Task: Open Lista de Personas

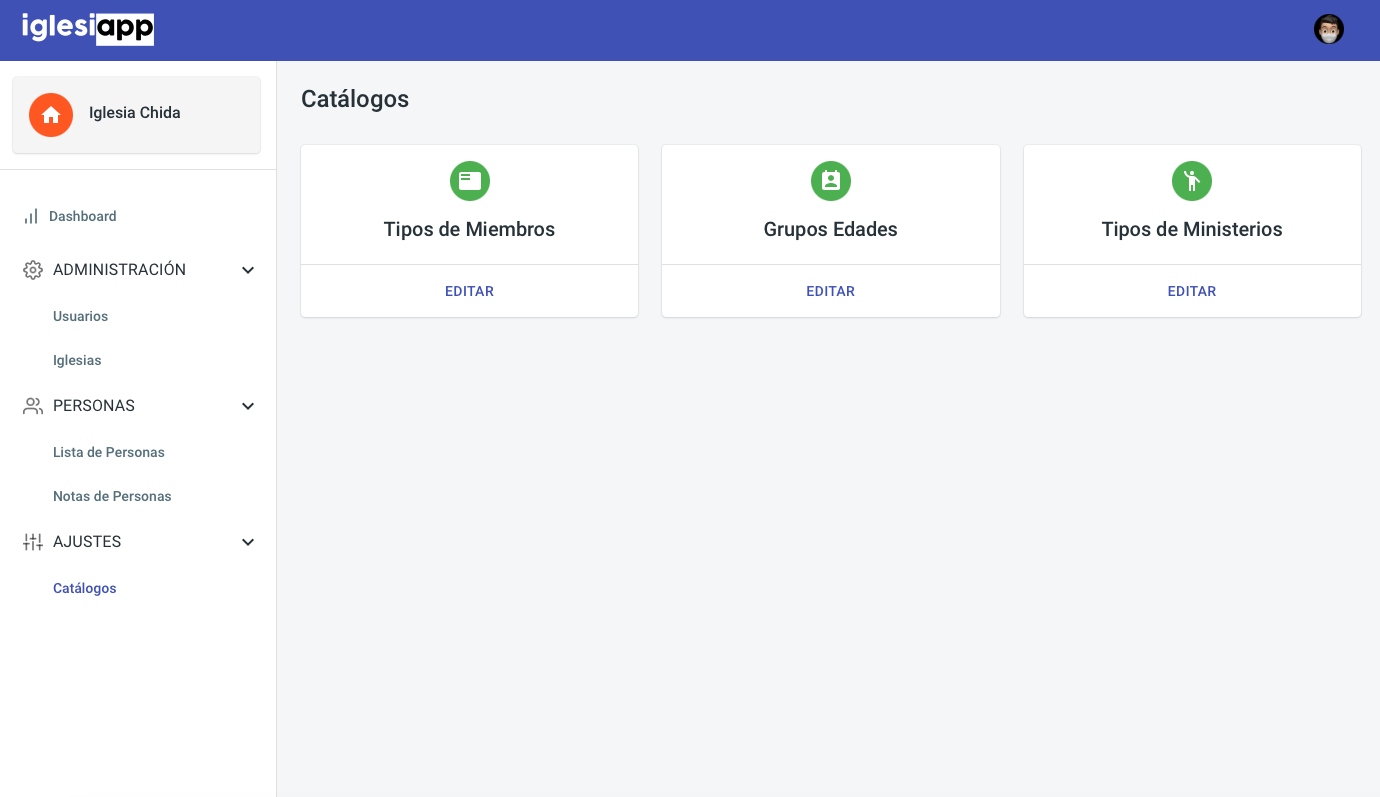Action: click(x=109, y=452)
